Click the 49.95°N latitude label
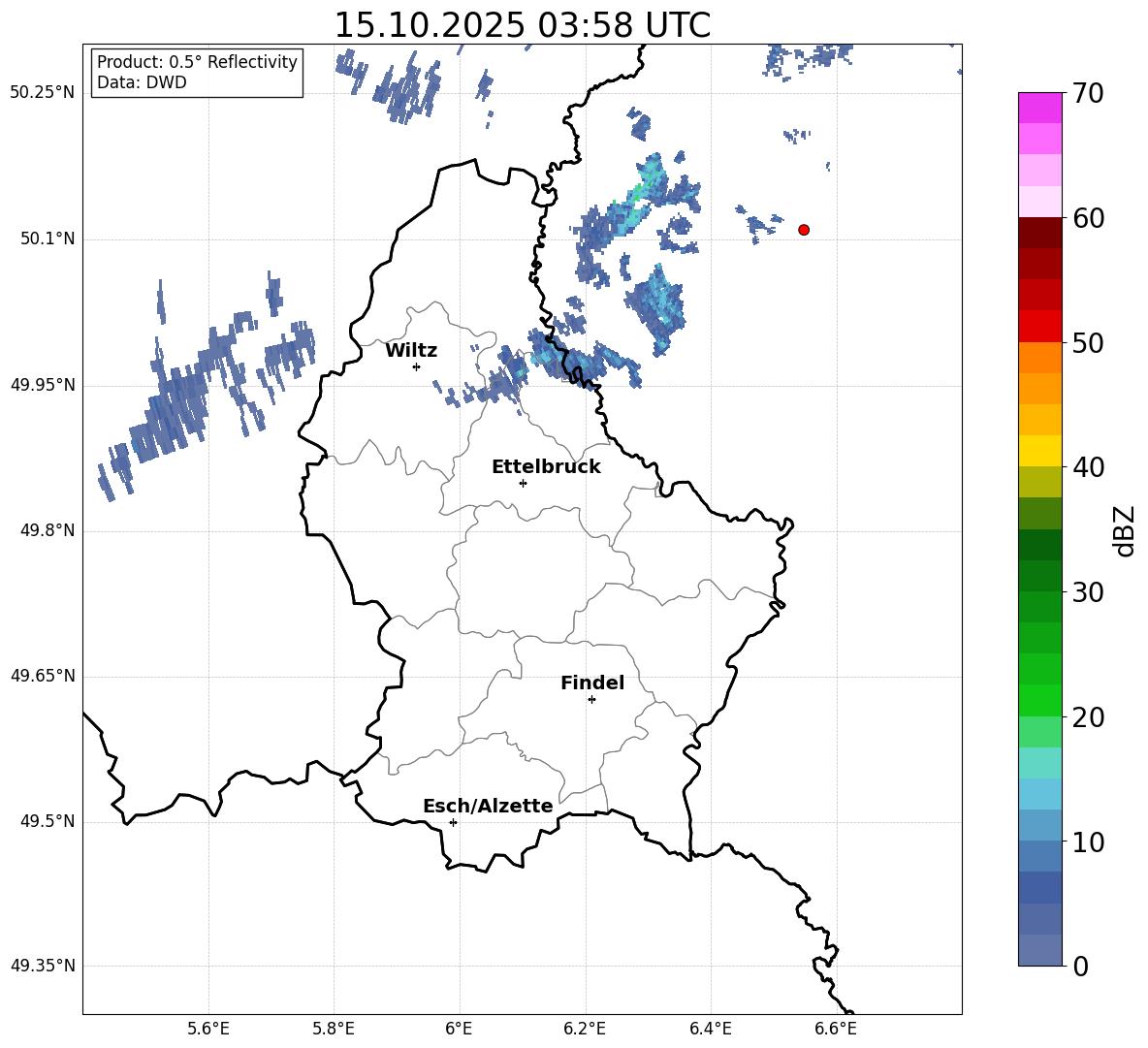 tap(43, 385)
